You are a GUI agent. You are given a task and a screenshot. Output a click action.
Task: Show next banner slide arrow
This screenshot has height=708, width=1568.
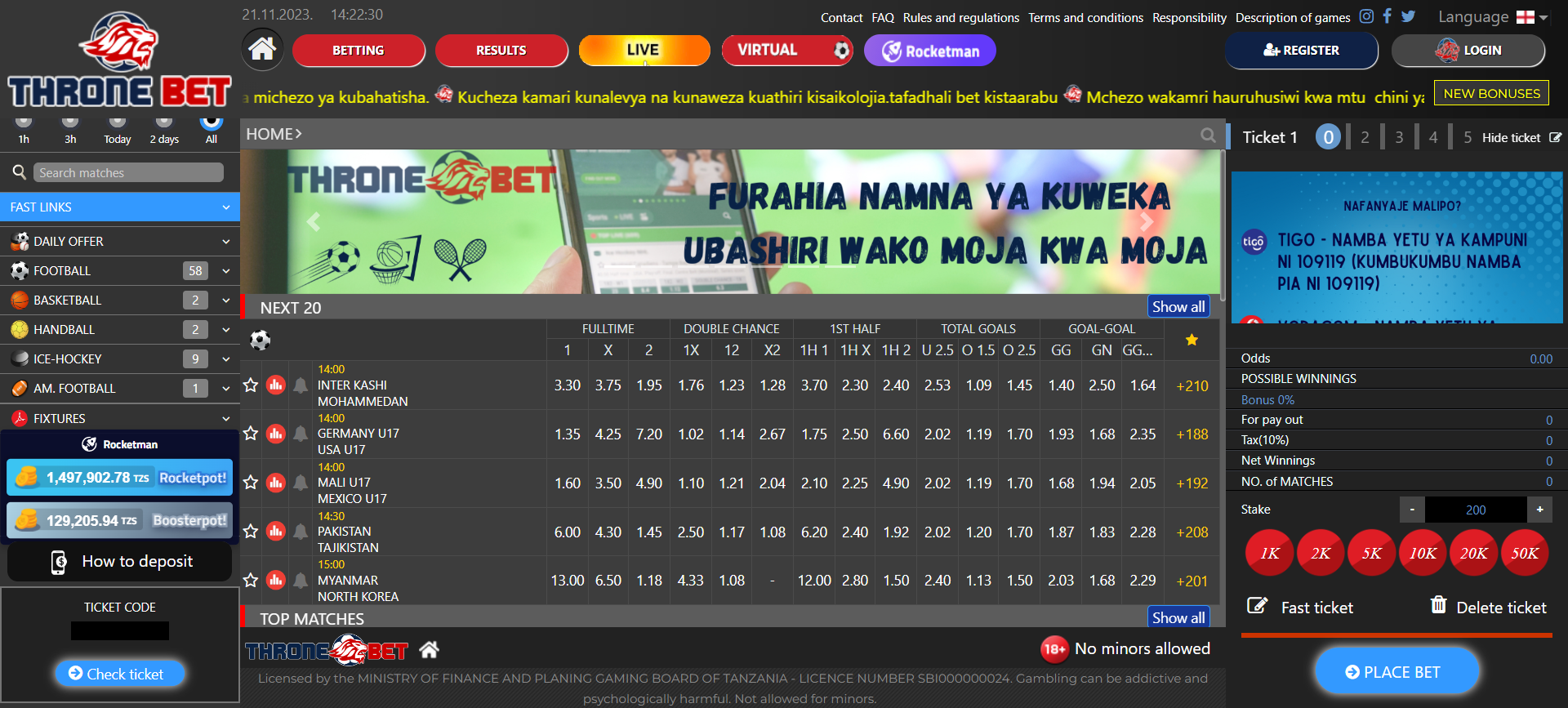1147,221
